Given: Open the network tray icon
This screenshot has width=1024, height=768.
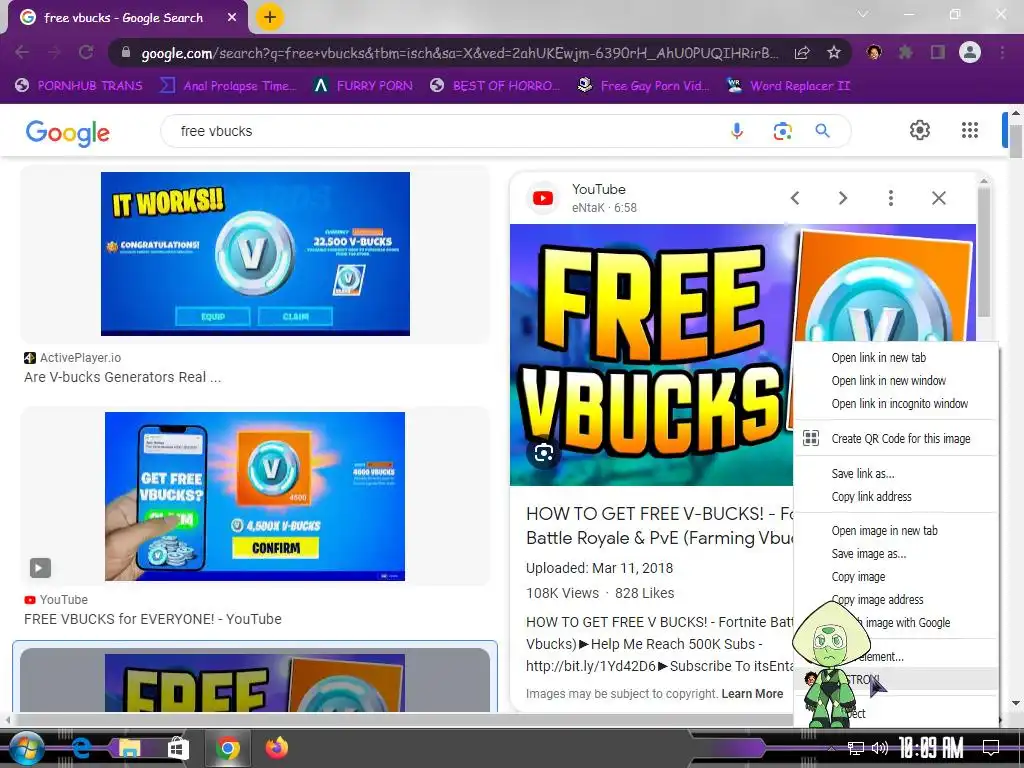Looking at the screenshot, I should click(x=855, y=748).
